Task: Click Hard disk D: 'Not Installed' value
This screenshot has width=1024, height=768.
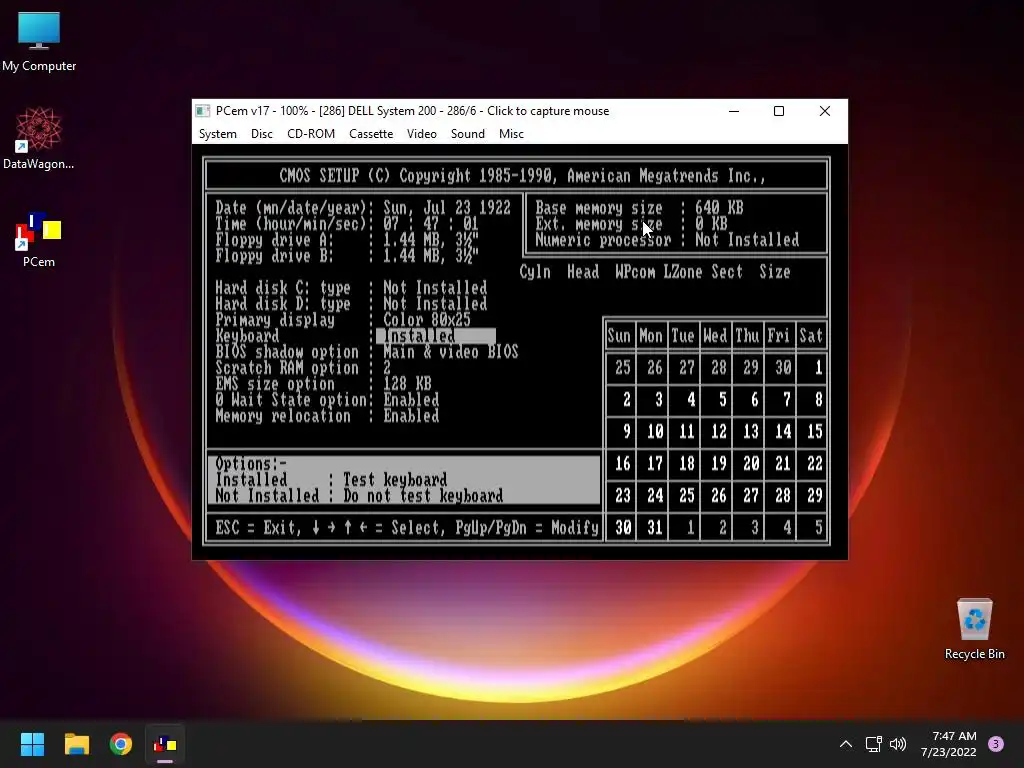Action: click(x=435, y=304)
